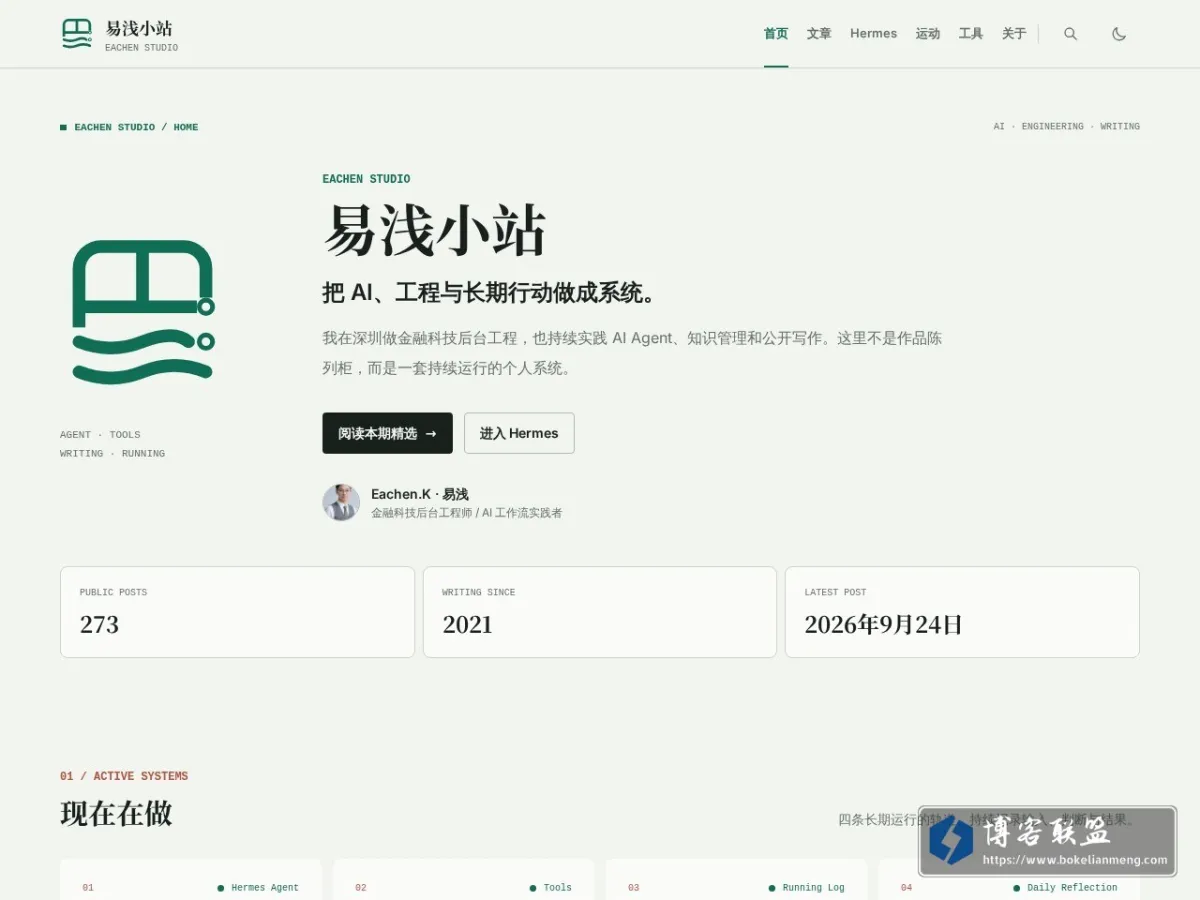Viewport: 1200px width, 900px height.
Task: Click the green dot beside Running Log
Action: click(x=772, y=888)
